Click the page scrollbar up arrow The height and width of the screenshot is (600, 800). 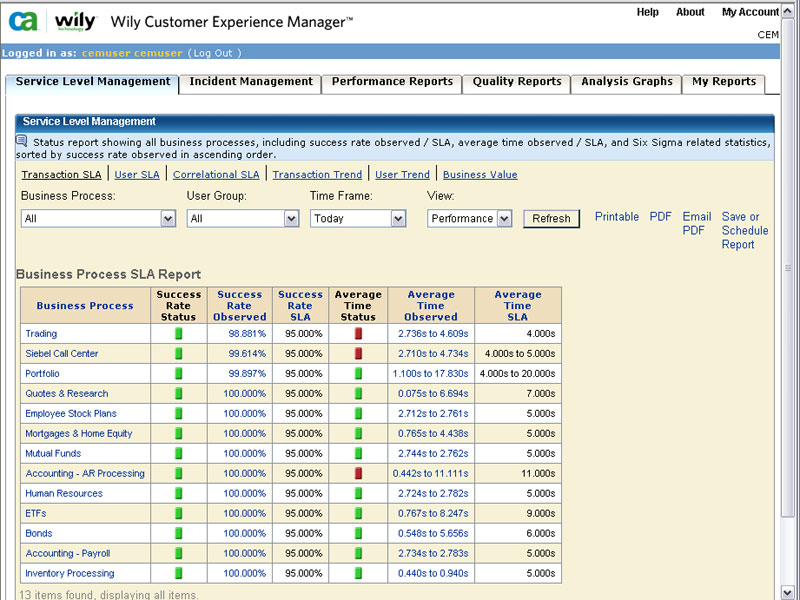click(787, 12)
